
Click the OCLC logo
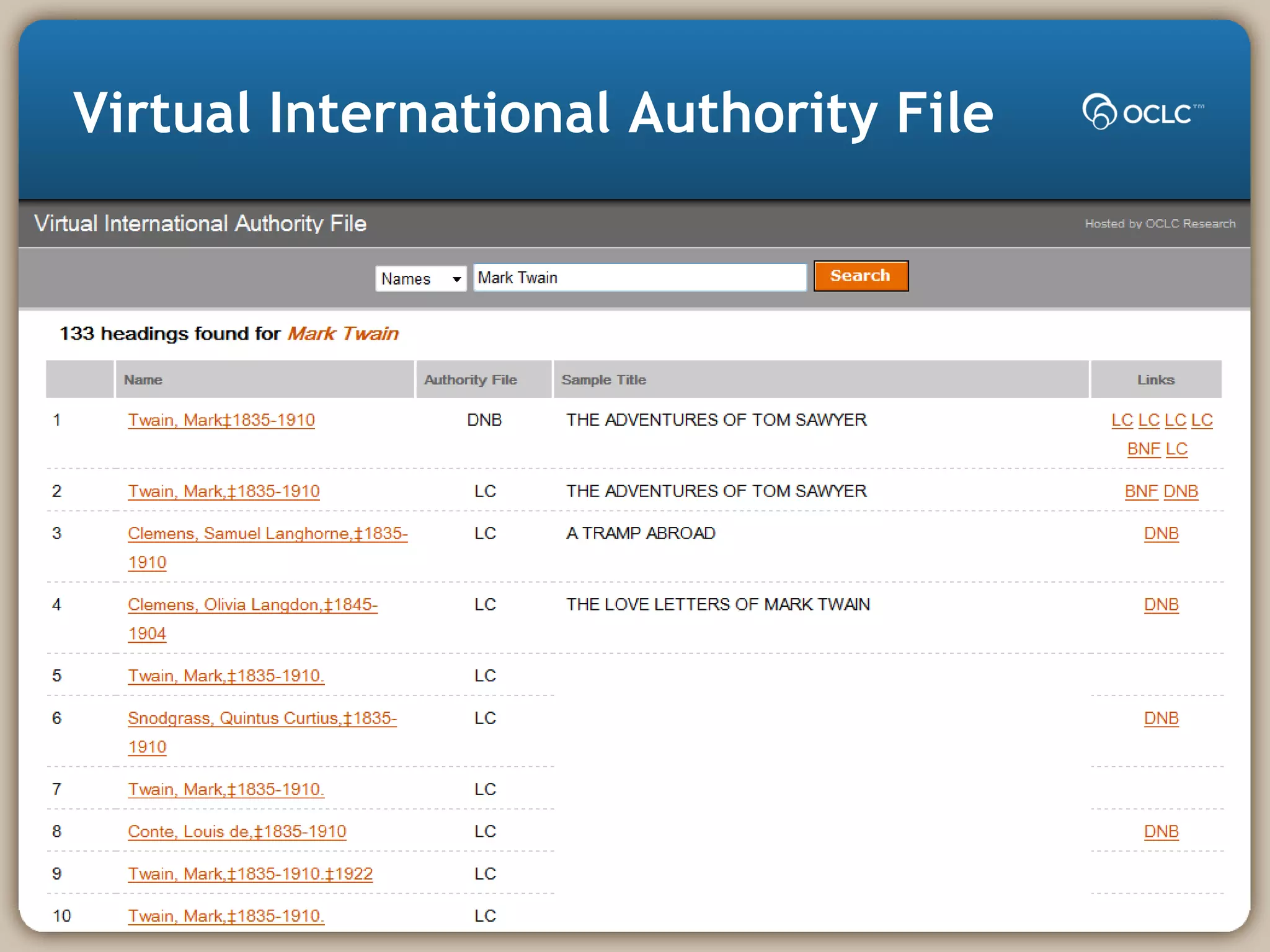click(1142, 112)
